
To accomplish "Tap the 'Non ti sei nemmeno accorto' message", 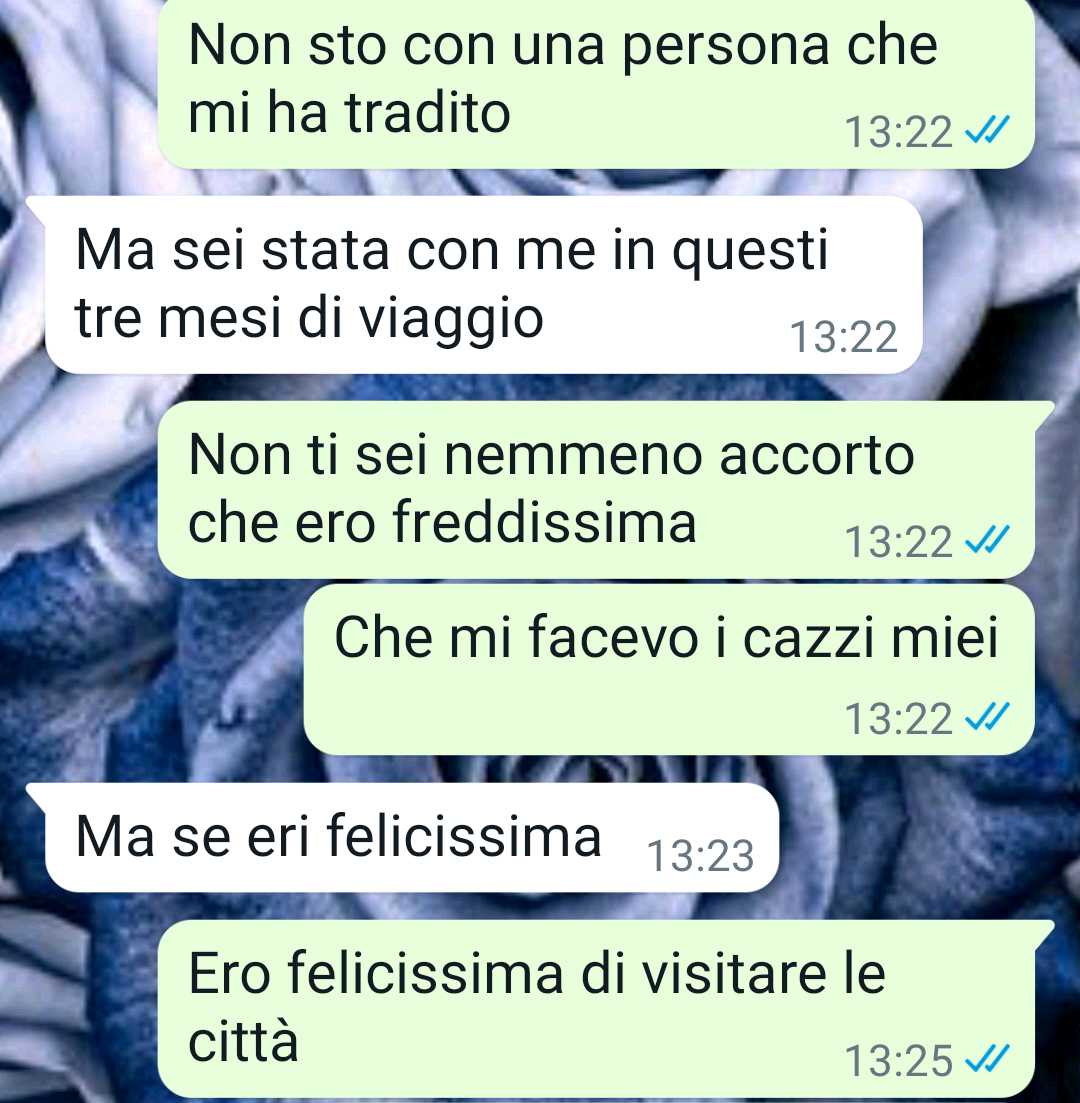I will click(x=595, y=490).
